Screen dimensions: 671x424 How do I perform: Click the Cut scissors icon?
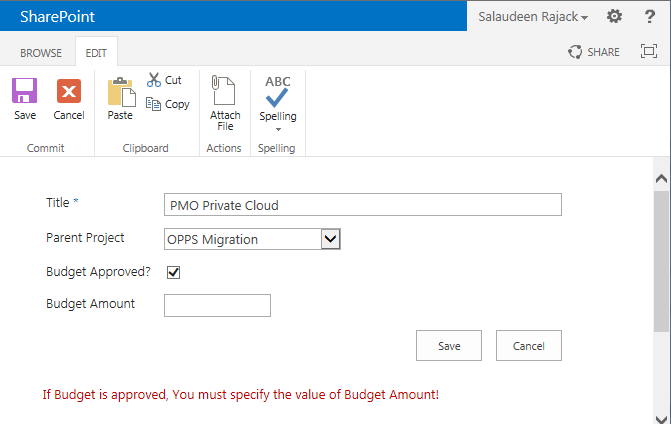pos(154,80)
